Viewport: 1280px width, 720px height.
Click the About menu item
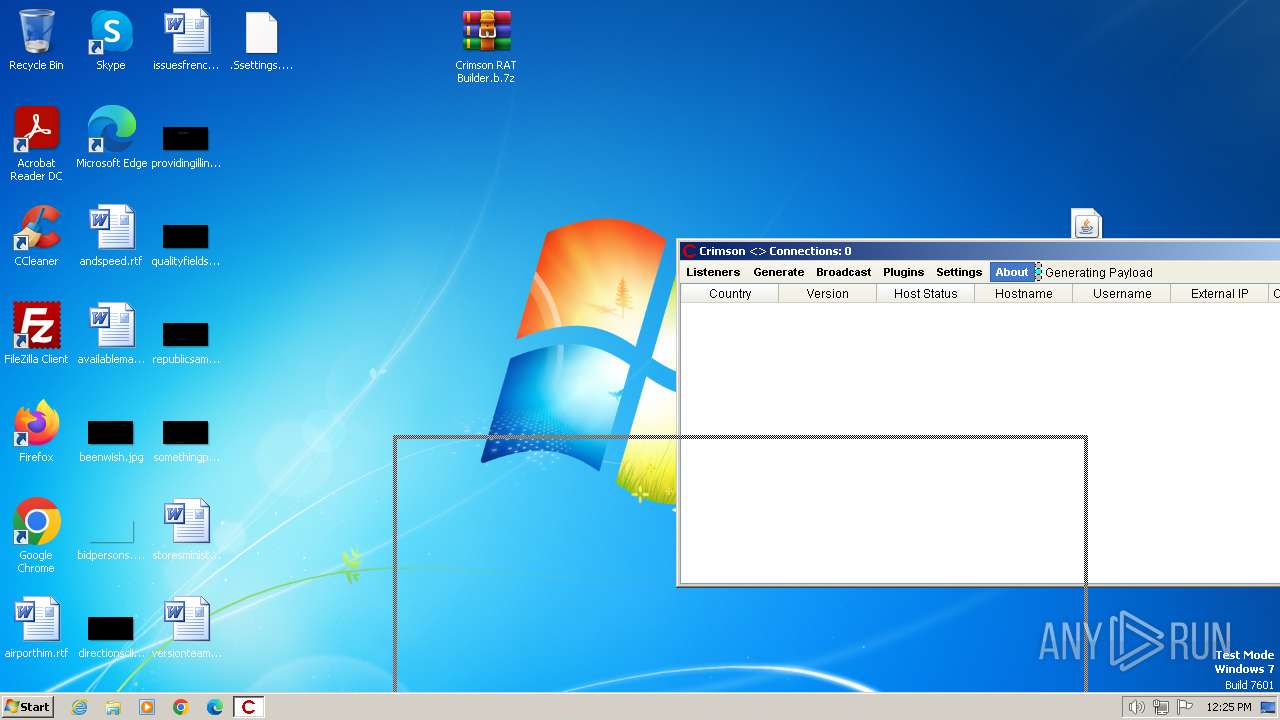pos(1012,272)
